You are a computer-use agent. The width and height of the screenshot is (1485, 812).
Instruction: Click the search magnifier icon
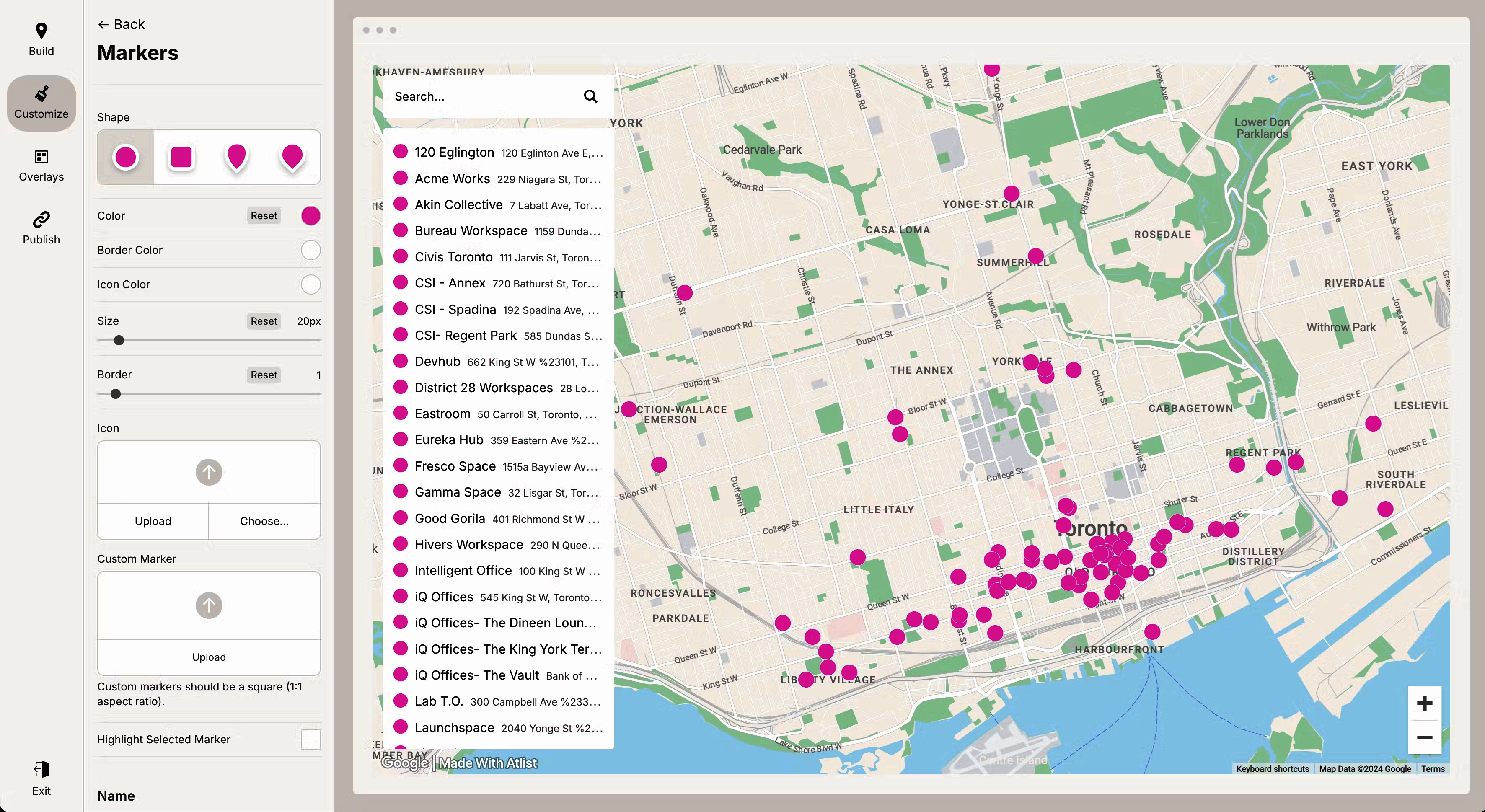pos(590,96)
